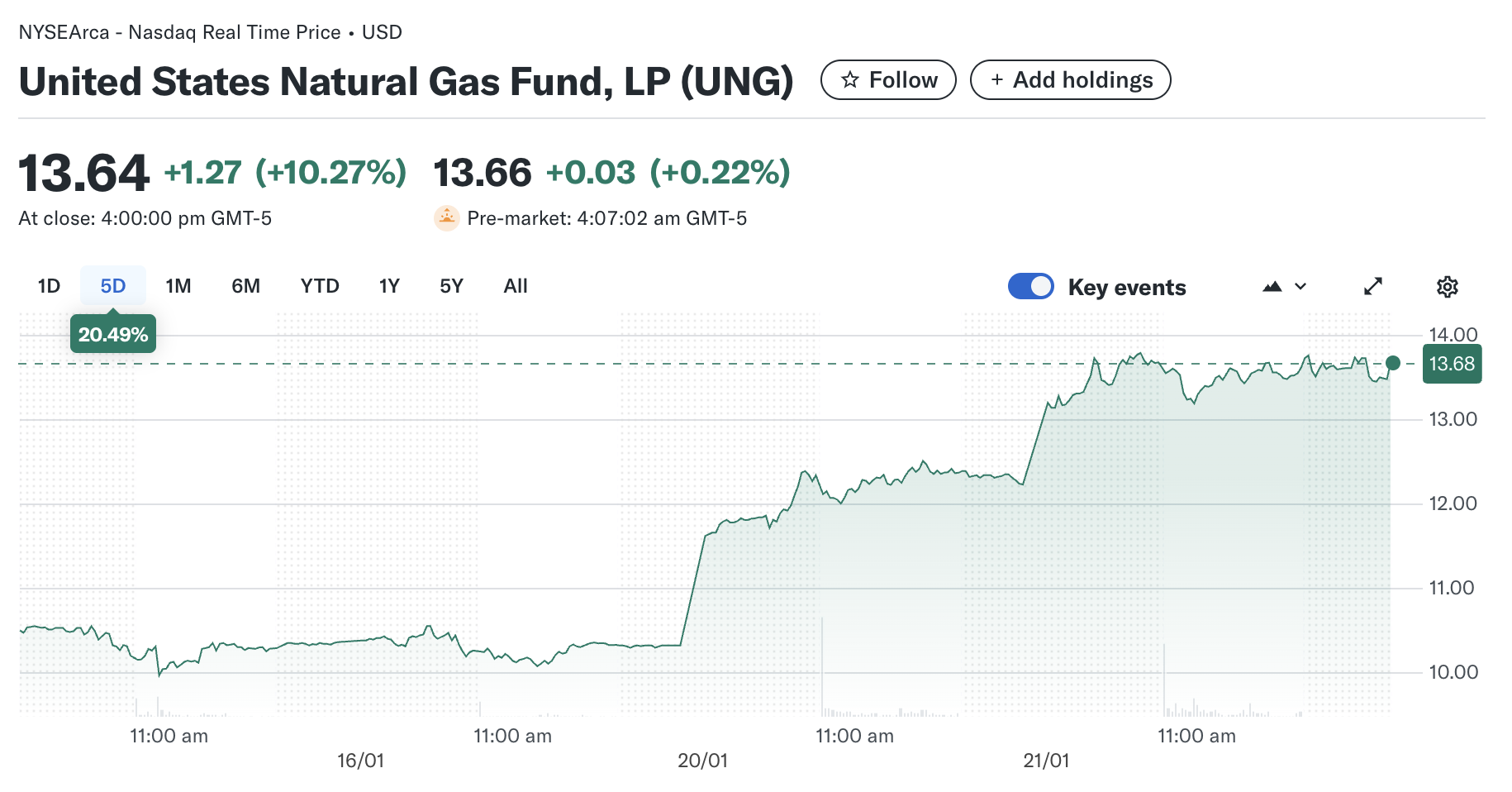1512x792 pixels.
Task: Open the chart settings gear
Action: [1448, 286]
